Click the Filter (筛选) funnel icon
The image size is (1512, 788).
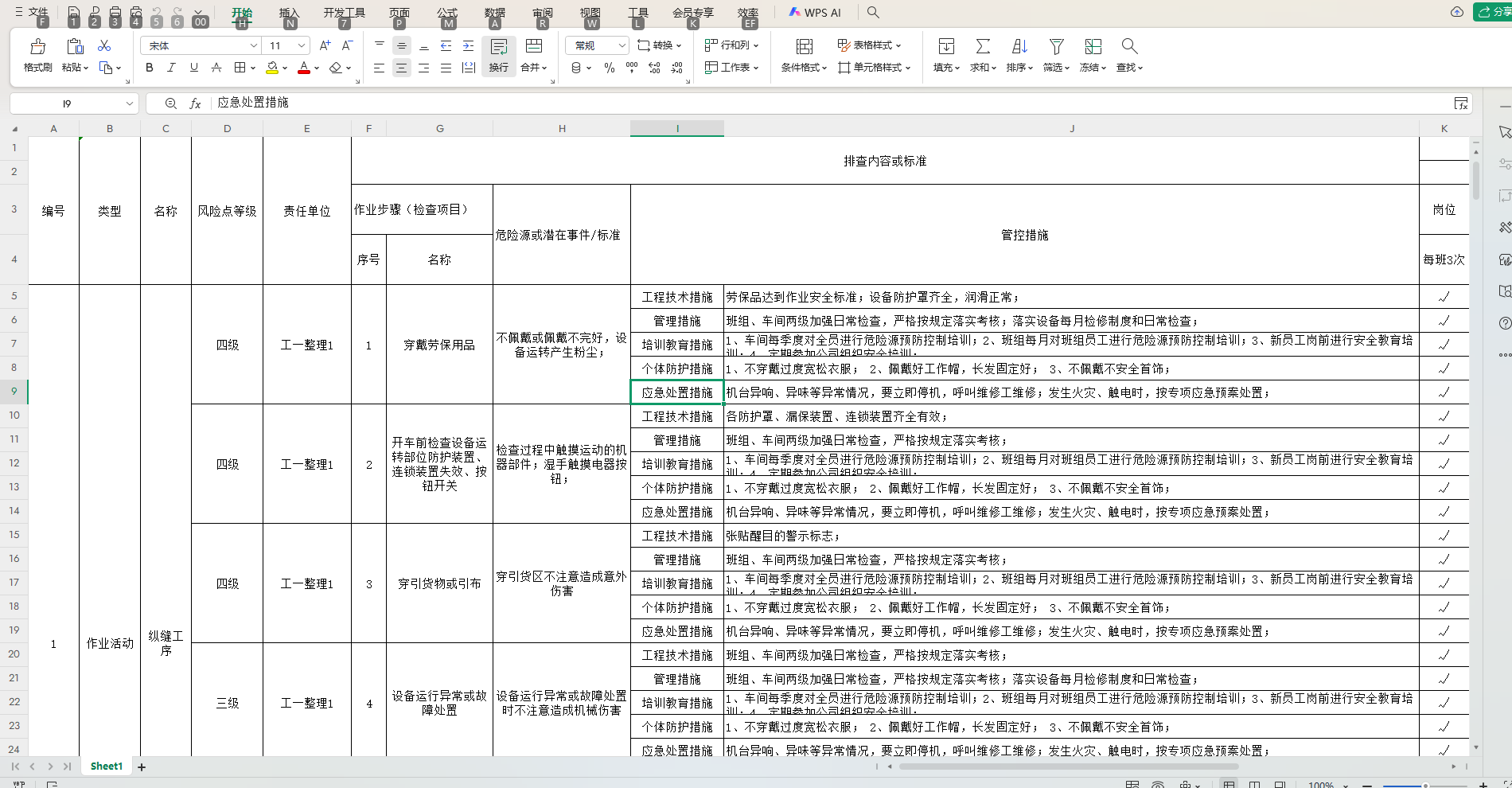(1056, 47)
